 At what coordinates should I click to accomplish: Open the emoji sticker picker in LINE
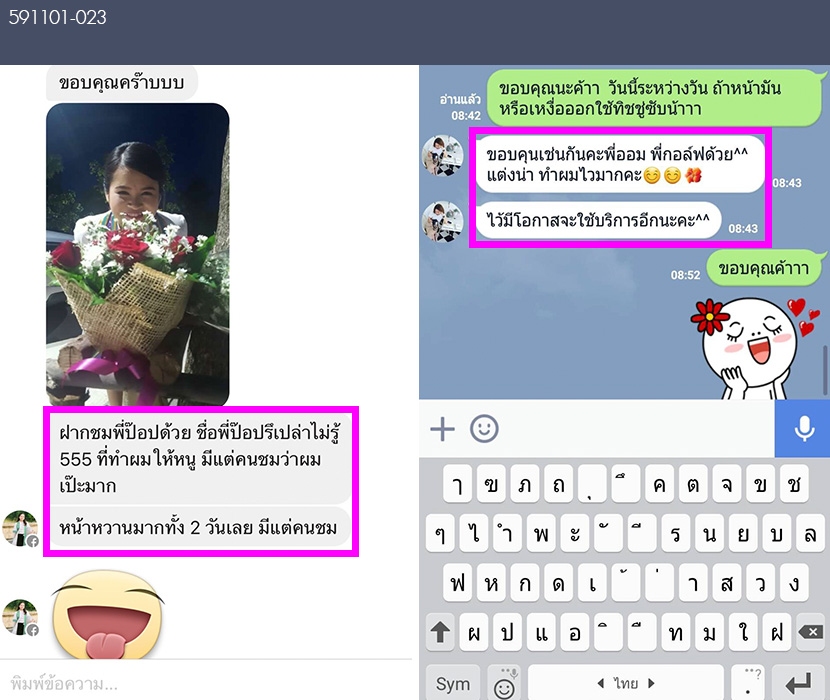[484, 428]
